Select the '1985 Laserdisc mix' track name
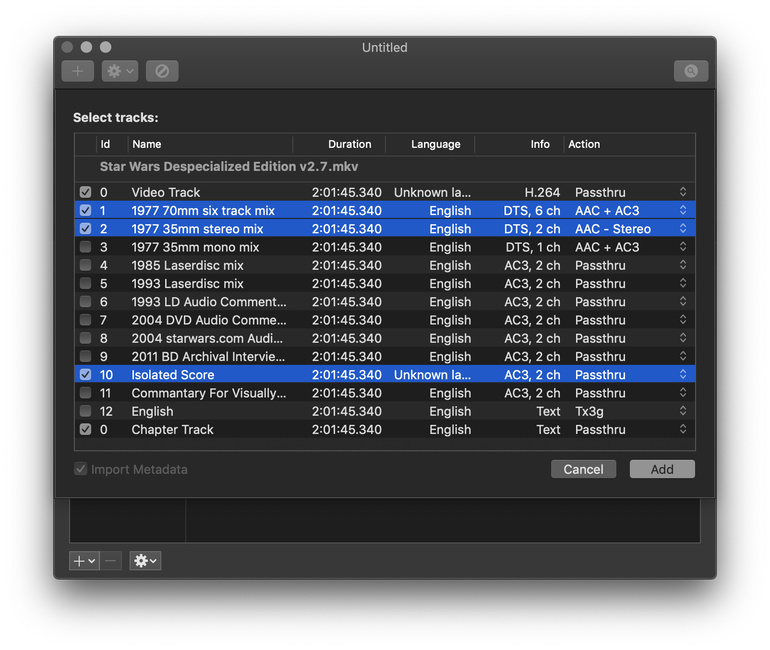 click(188, 265)
